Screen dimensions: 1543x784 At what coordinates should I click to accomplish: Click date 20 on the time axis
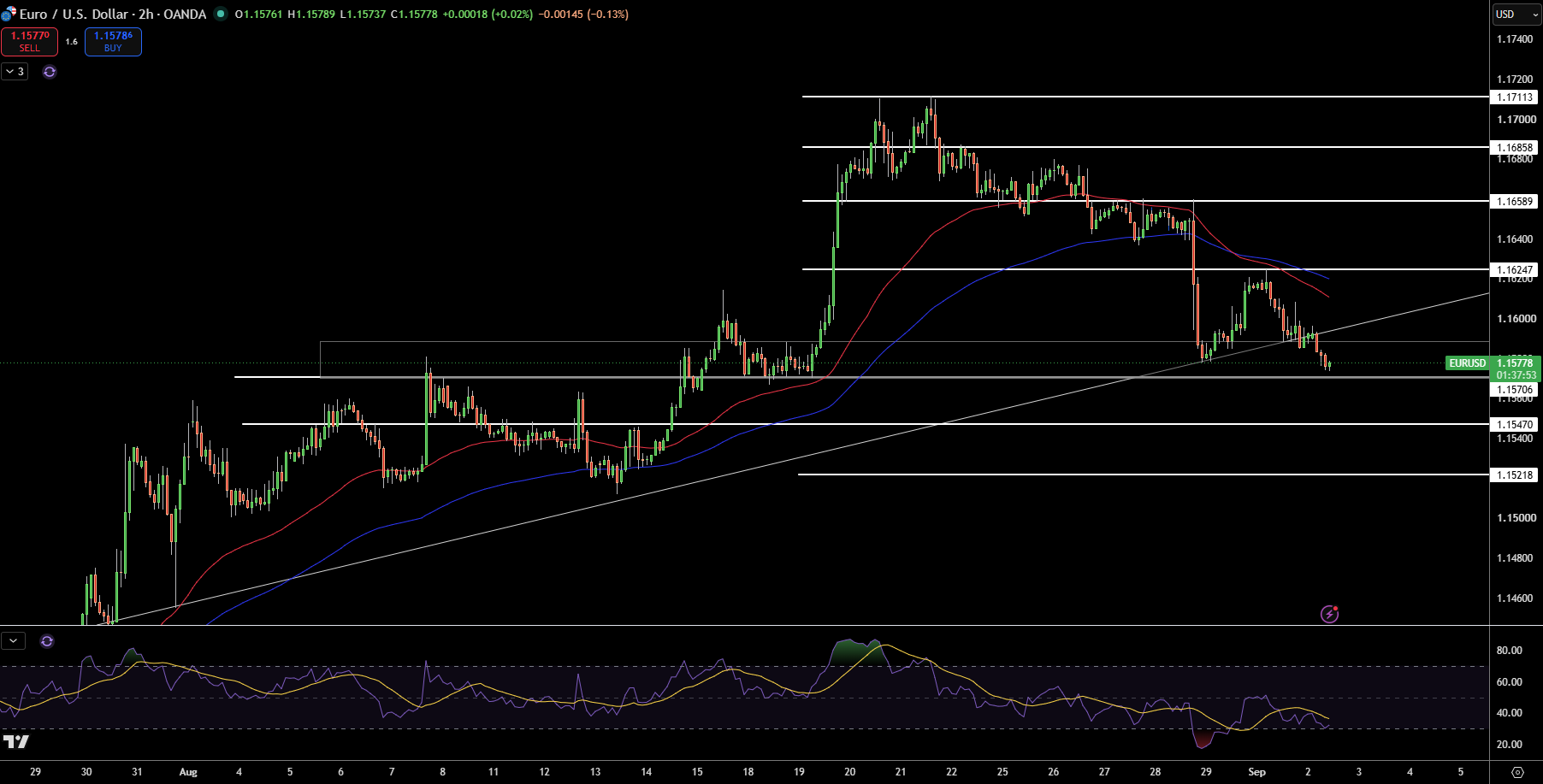[x=849, y=772]
